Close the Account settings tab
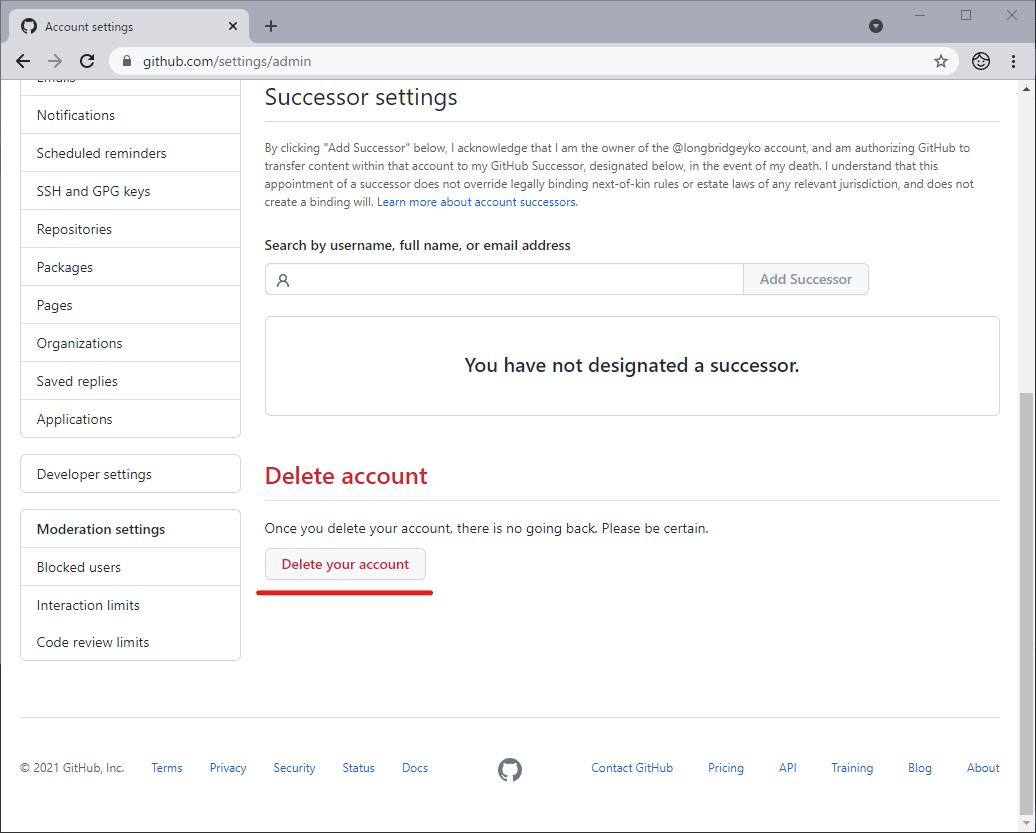Viewport: 1036px width, 833px height. point(233,26)
